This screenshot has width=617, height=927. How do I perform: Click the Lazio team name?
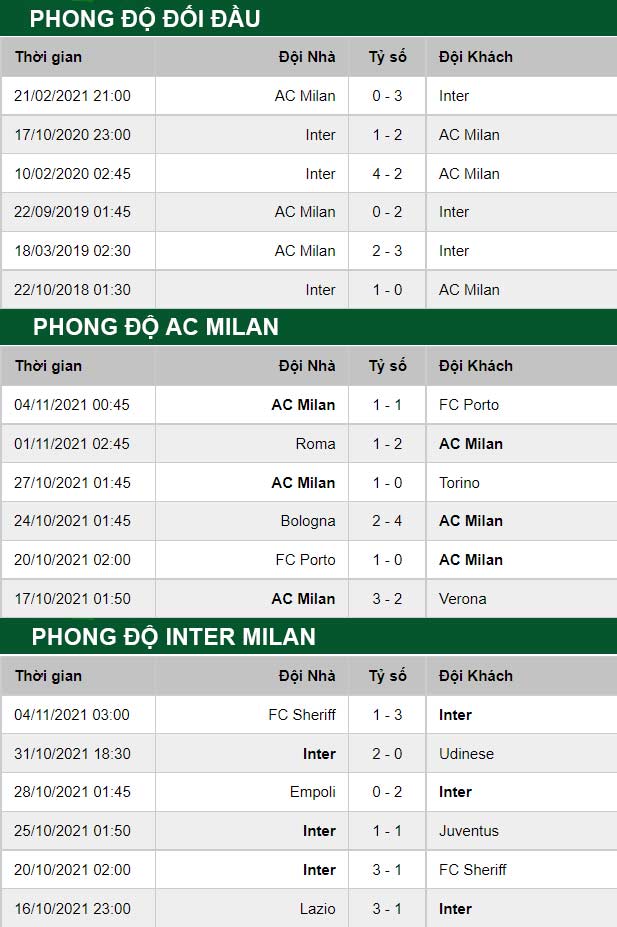(x=318, y=909)
